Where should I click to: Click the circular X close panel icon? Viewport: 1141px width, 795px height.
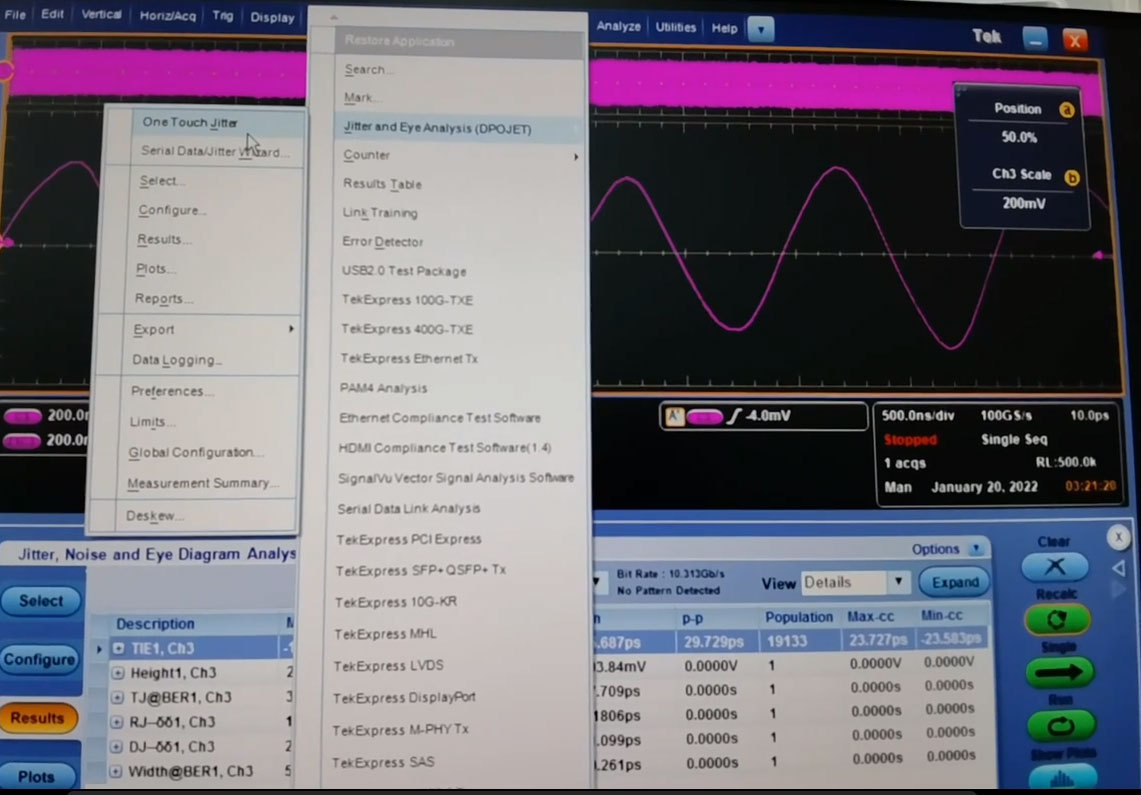click(x=1118, y=539)
